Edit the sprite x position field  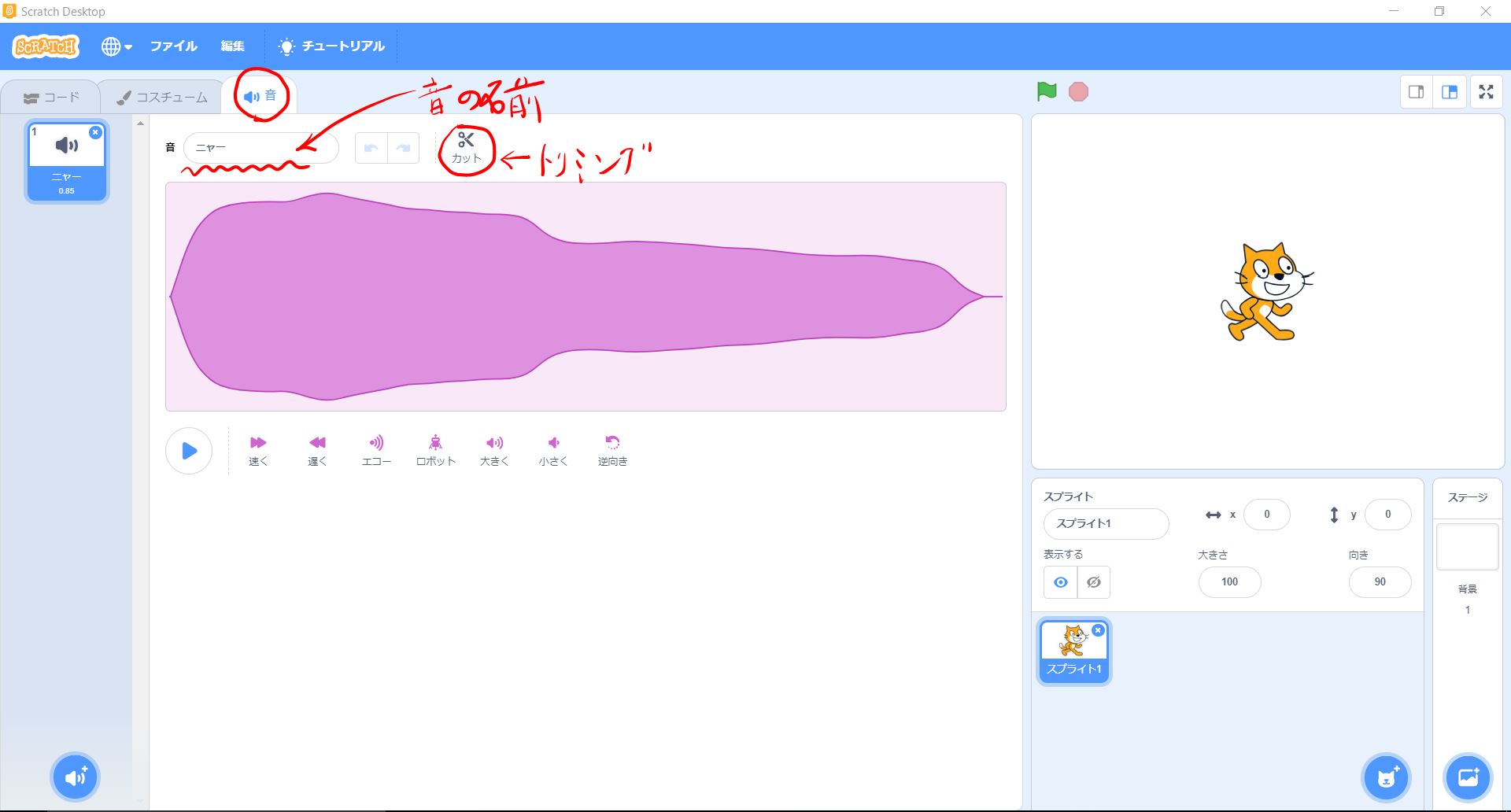tap(1267, 515)
